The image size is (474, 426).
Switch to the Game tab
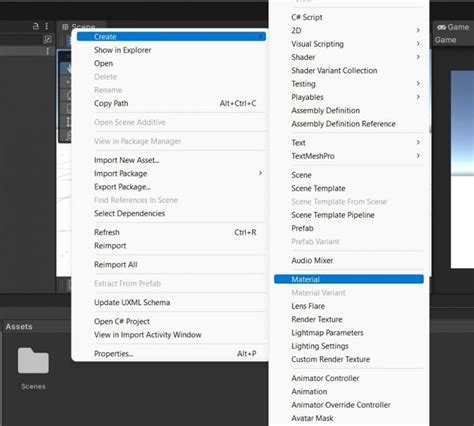pos(453,27)
